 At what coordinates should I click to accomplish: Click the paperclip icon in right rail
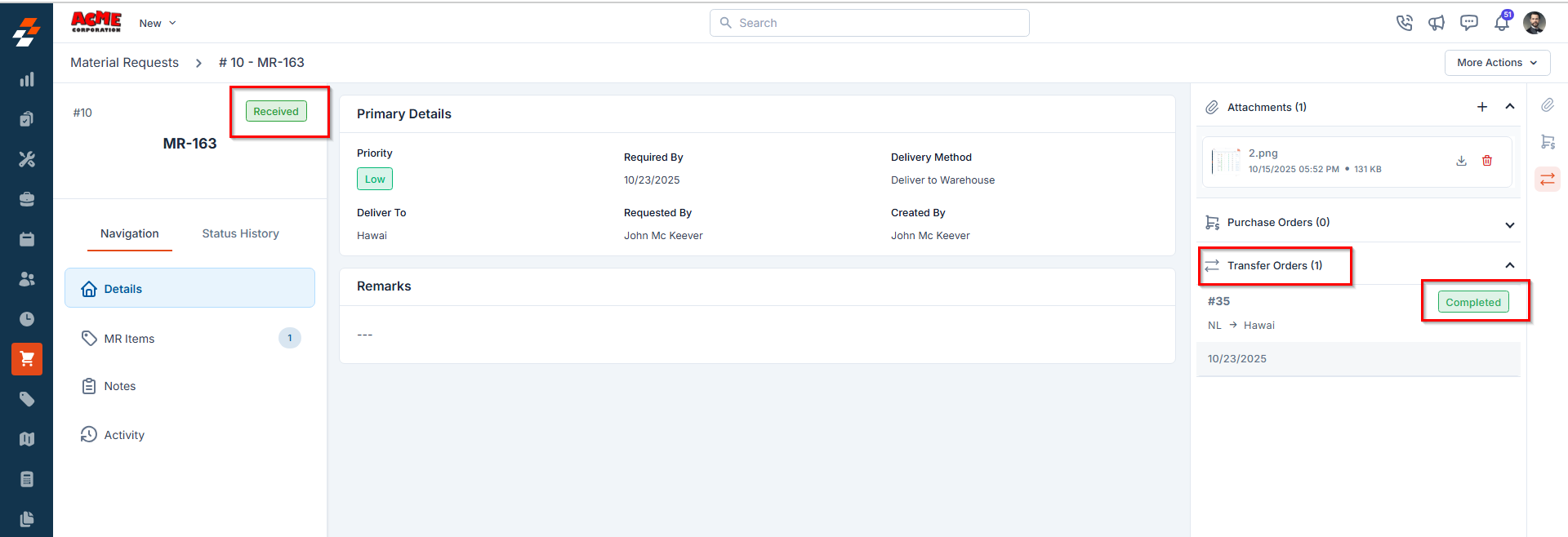(1548, 105)
